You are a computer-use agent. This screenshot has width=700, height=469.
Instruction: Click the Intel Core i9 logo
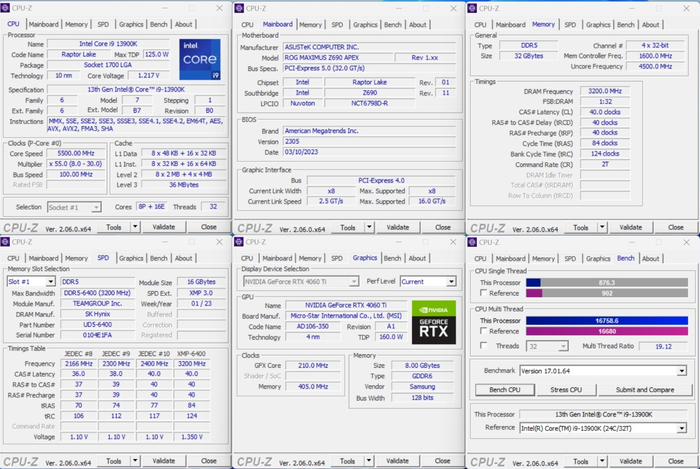tap(201, 58)
